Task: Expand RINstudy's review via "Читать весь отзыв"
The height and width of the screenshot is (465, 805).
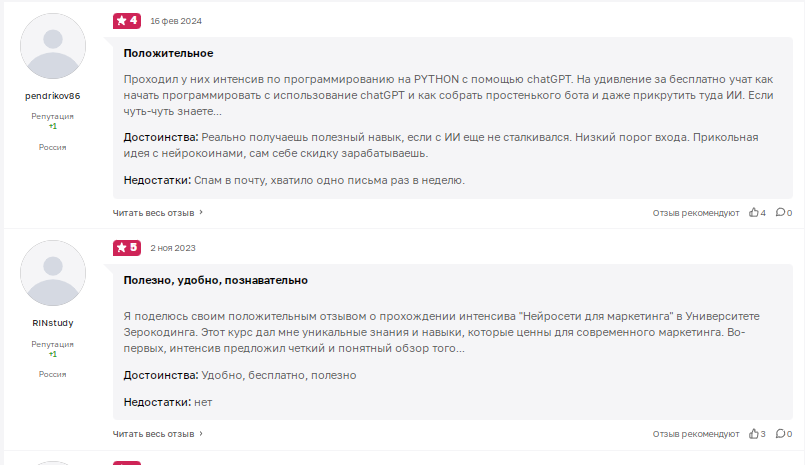Action: click(154, 434)
